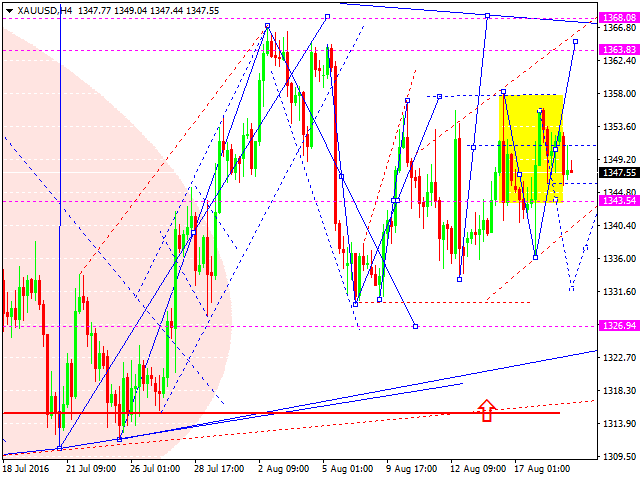Click price axis value 1336.00
Viewport: 640px width, 480px height.
[x=619, y=258]
